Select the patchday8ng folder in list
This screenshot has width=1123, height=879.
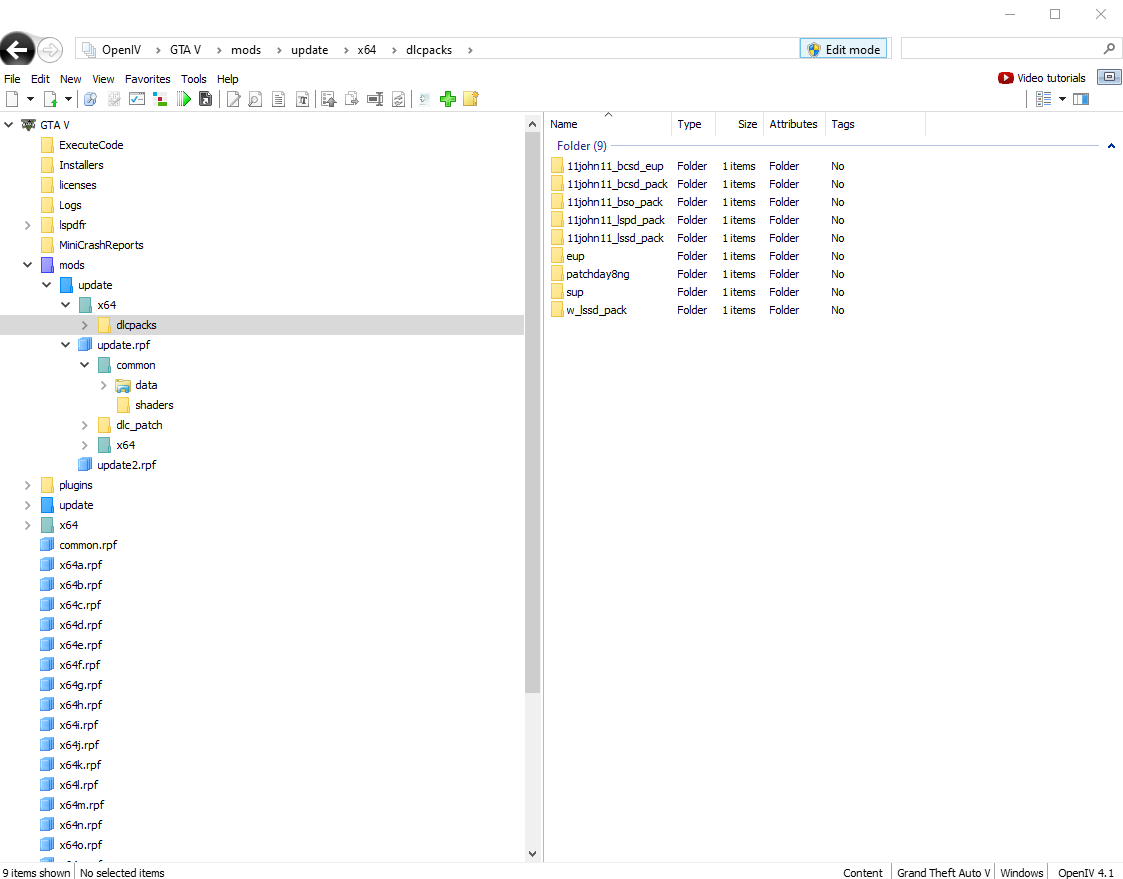coord(597,274)
